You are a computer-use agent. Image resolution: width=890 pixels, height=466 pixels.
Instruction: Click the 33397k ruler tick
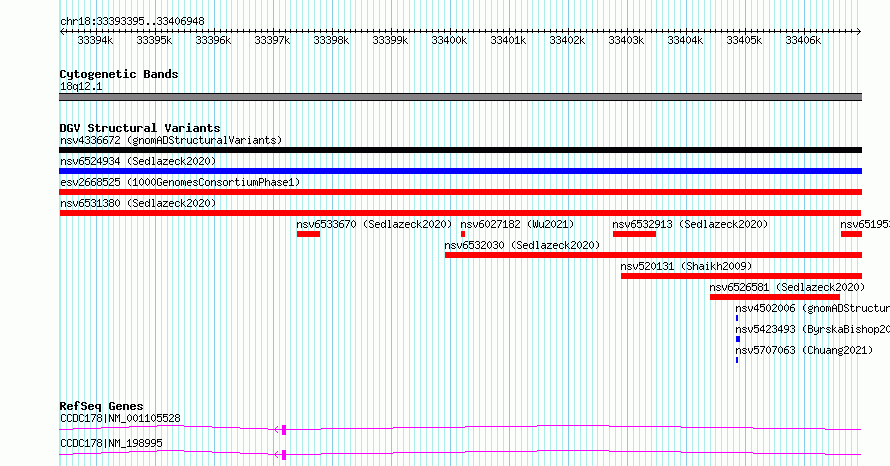[x=272, y=40]
